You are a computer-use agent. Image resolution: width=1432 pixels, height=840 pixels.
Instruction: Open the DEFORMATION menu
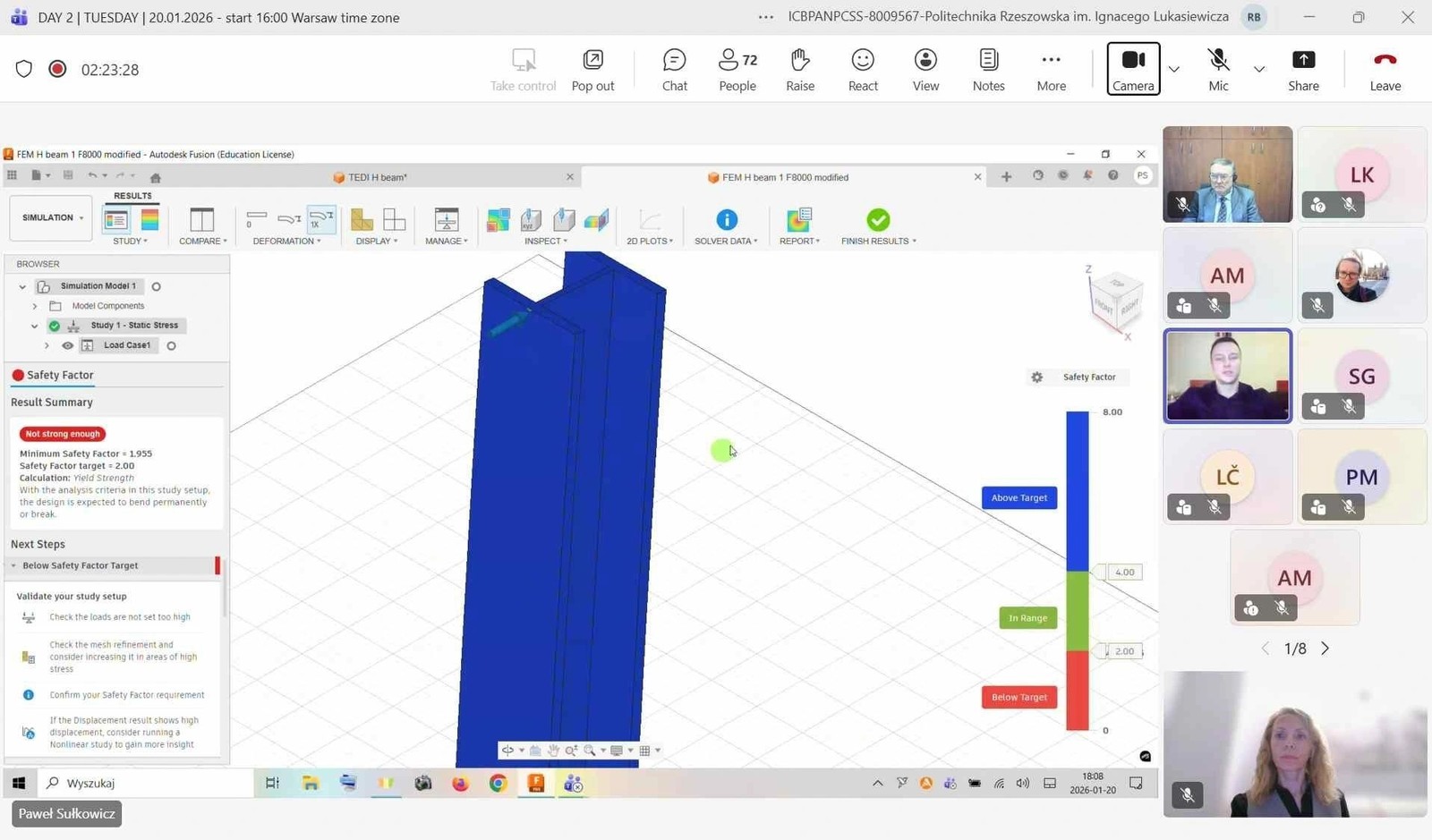tap(286, 241)
